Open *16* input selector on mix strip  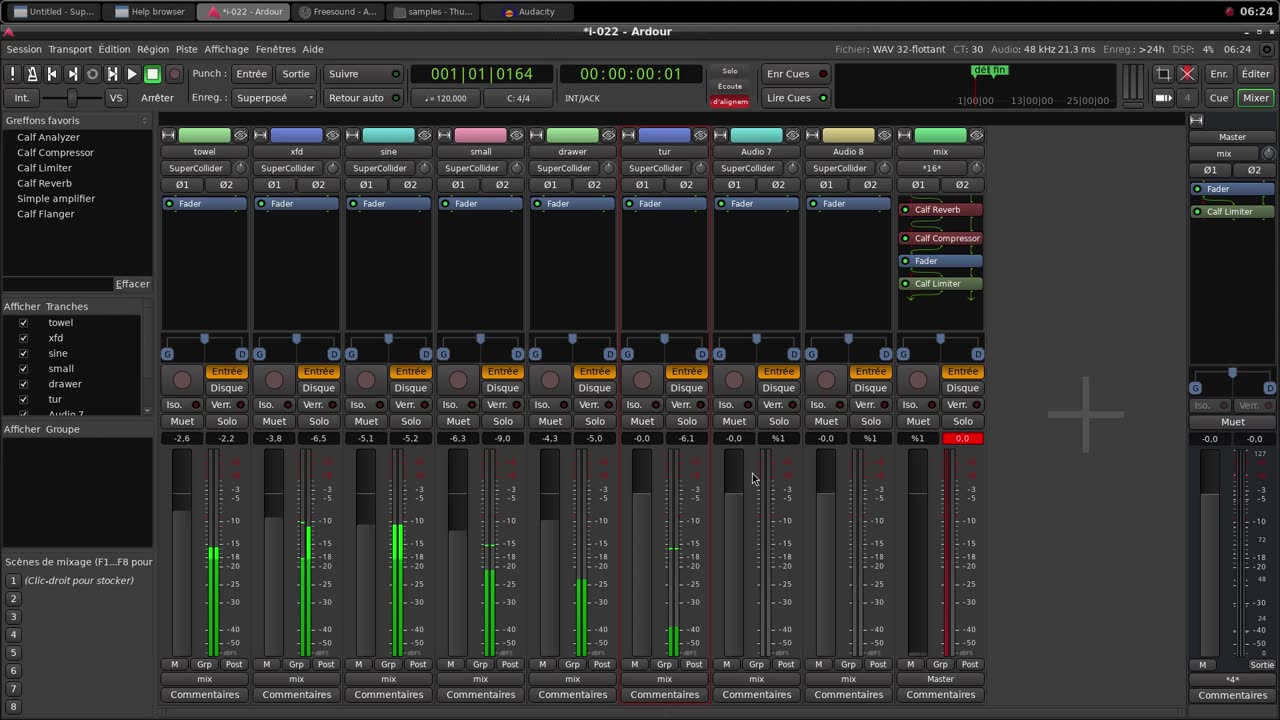(x=932, y=168)
